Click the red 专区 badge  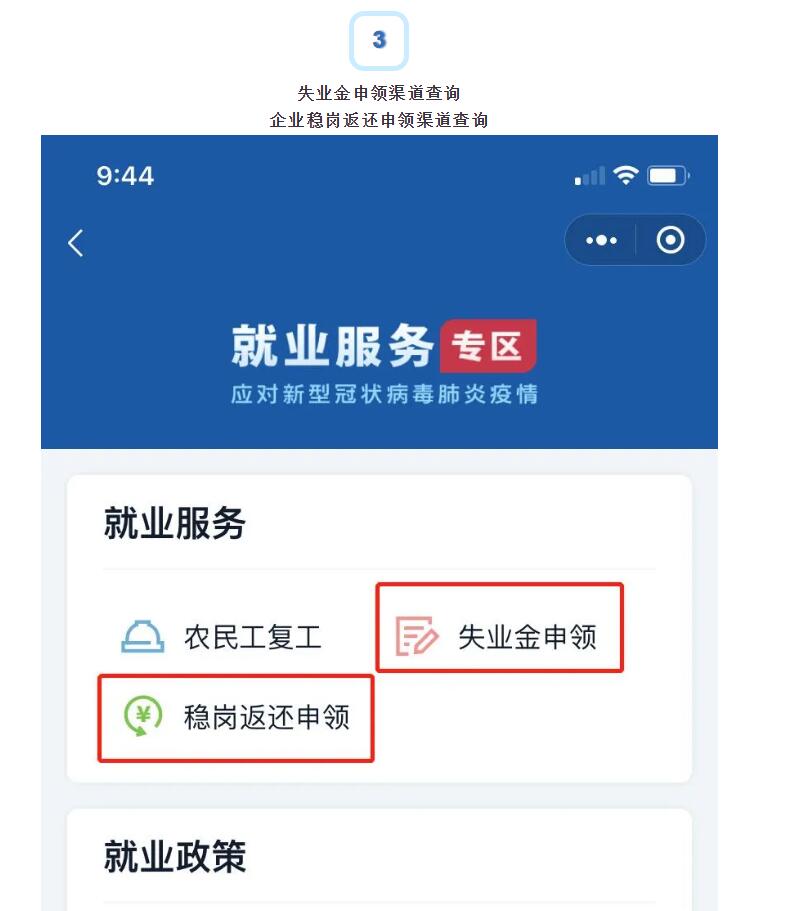(488, 346)
